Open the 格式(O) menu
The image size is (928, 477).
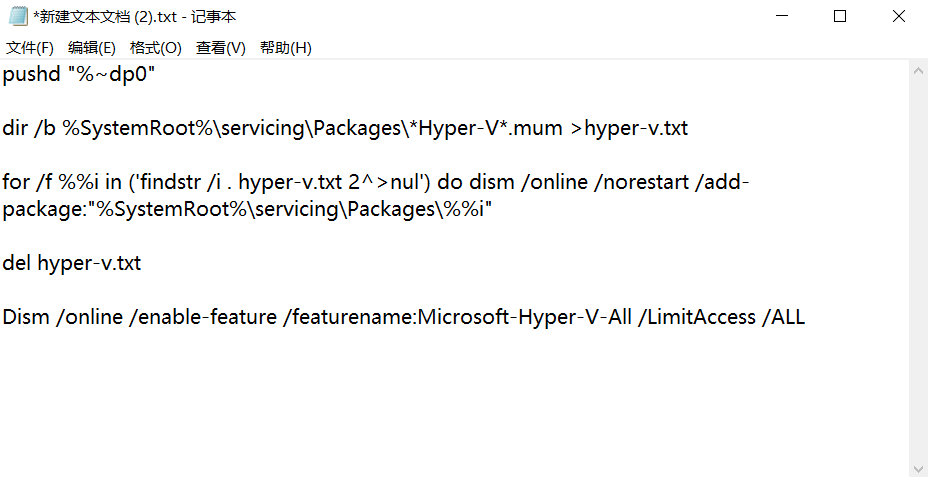click(156, 48)
